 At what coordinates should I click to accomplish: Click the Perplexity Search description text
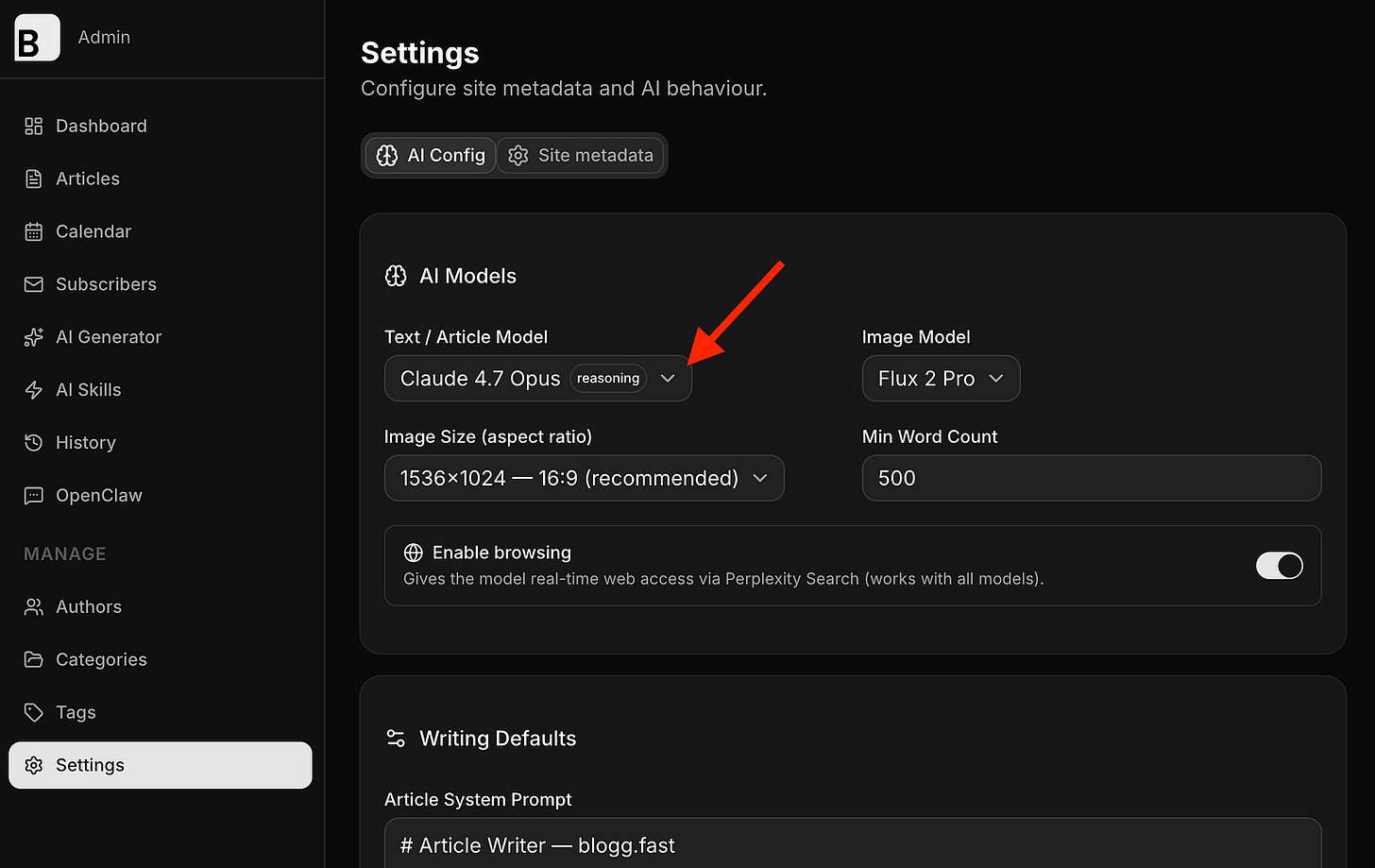[723, 579]
